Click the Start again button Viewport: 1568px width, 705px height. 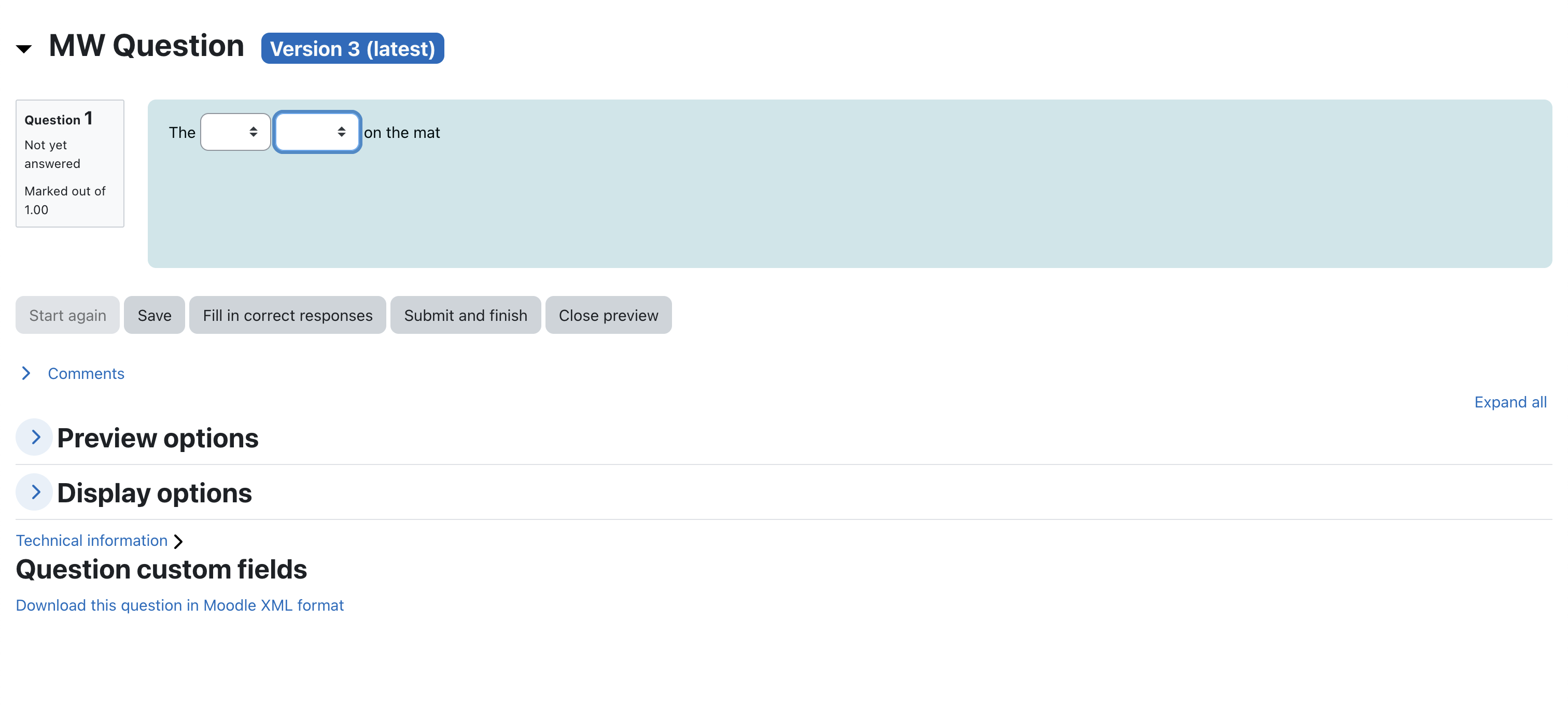[67, 315]
